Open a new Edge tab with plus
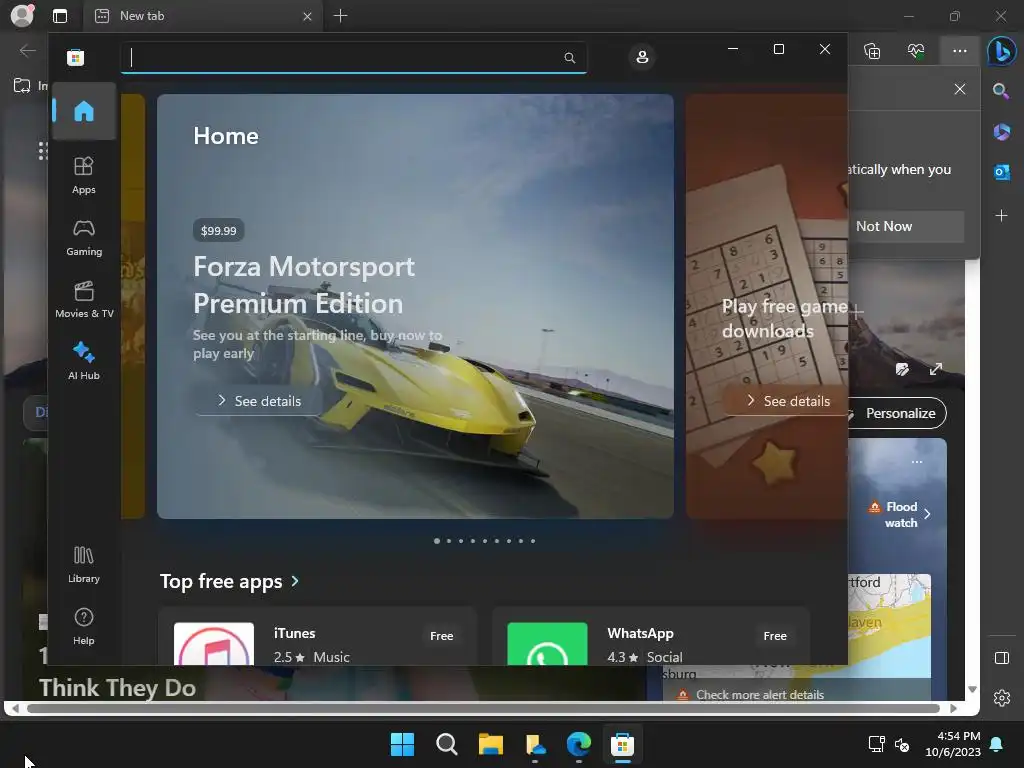This screenshot has width=1024, height=768. pos(340,16)
